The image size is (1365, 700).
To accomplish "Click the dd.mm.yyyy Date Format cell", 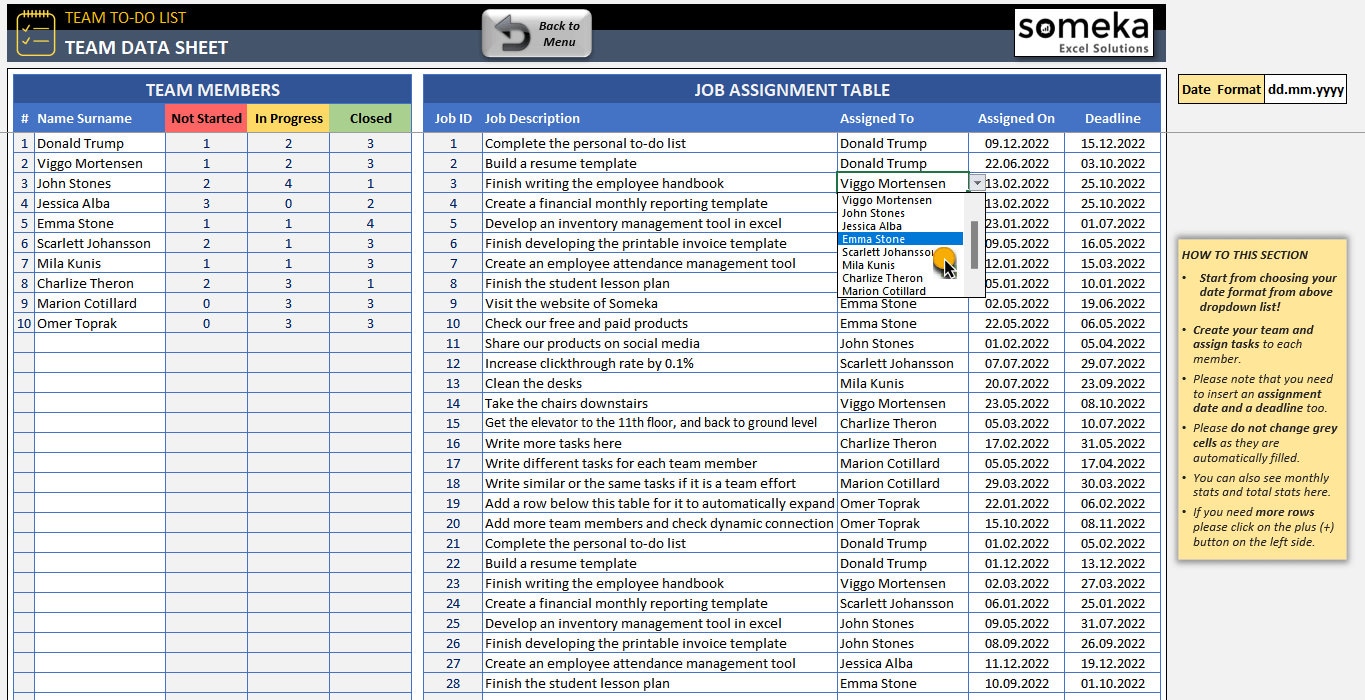I will click(x=1305, y=88).
